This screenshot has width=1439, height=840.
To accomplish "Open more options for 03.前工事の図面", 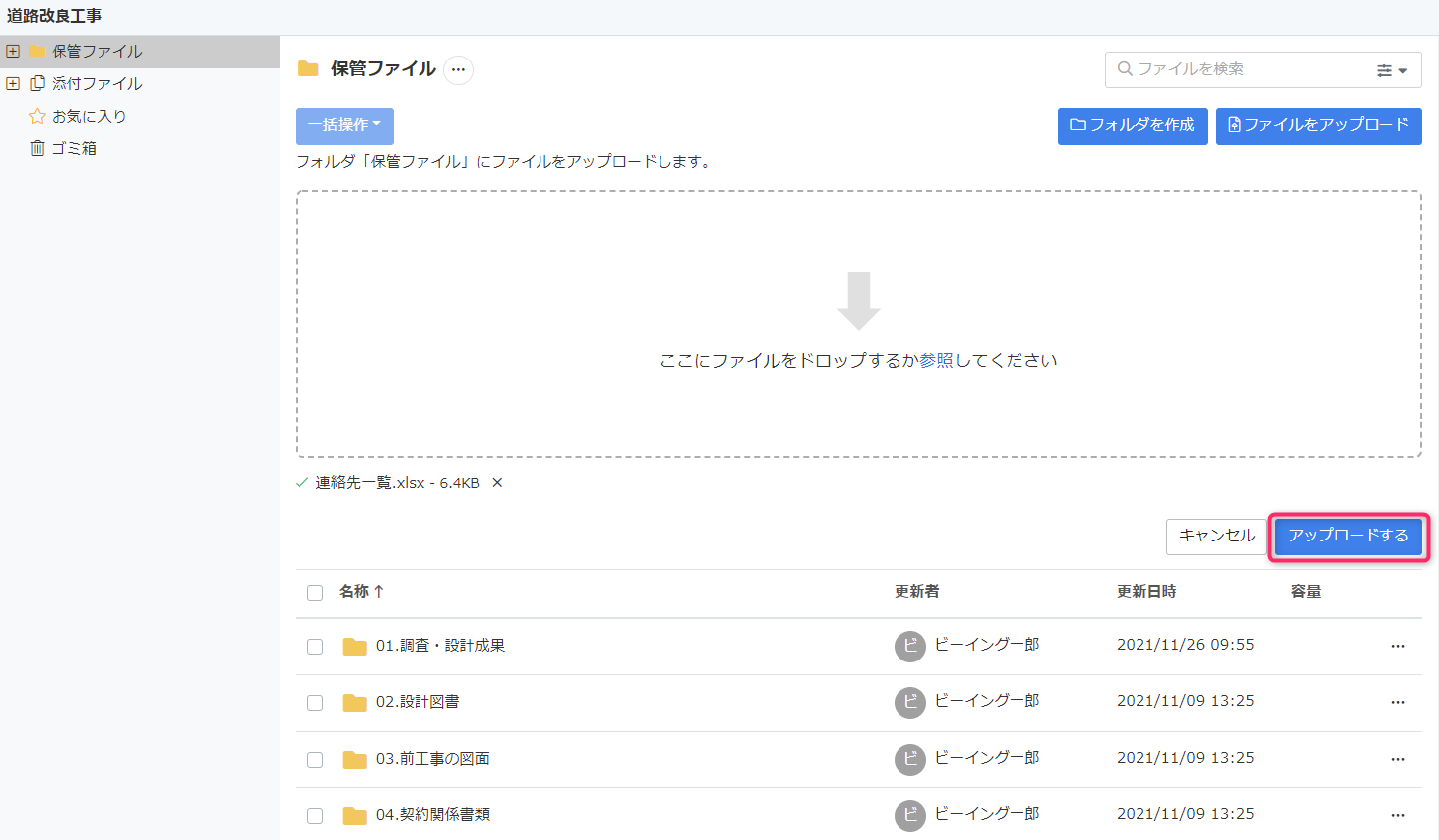I will pyautogui.click(x=1398, y=759).
